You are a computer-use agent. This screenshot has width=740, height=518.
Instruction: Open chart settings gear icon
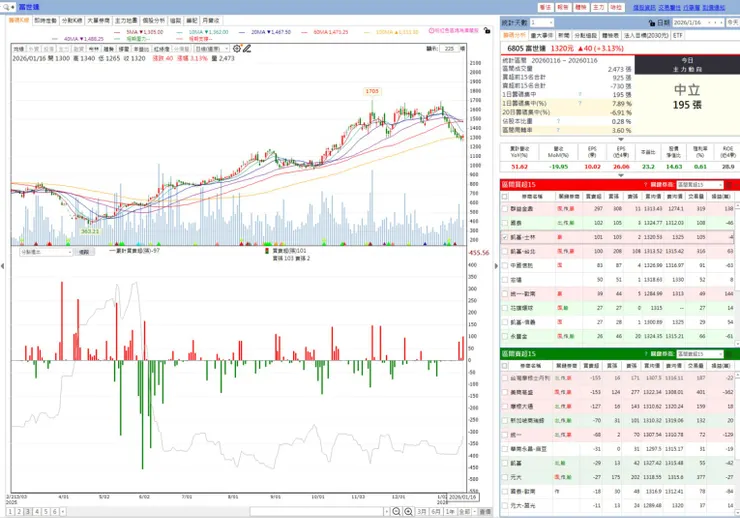[237, 49]
